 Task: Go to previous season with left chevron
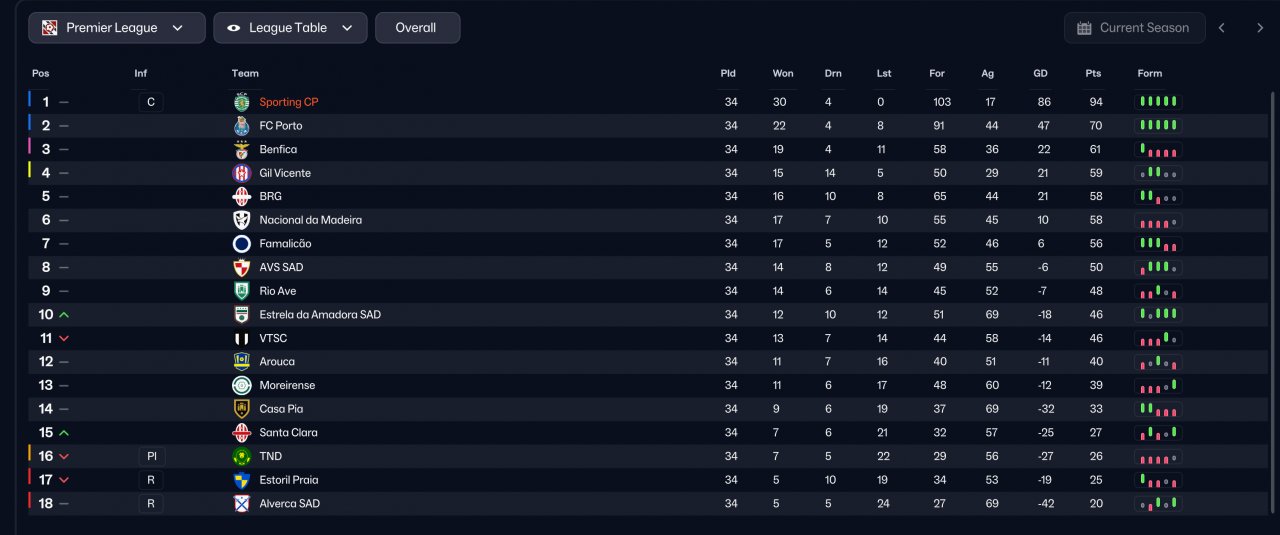tap(1221, 28)
